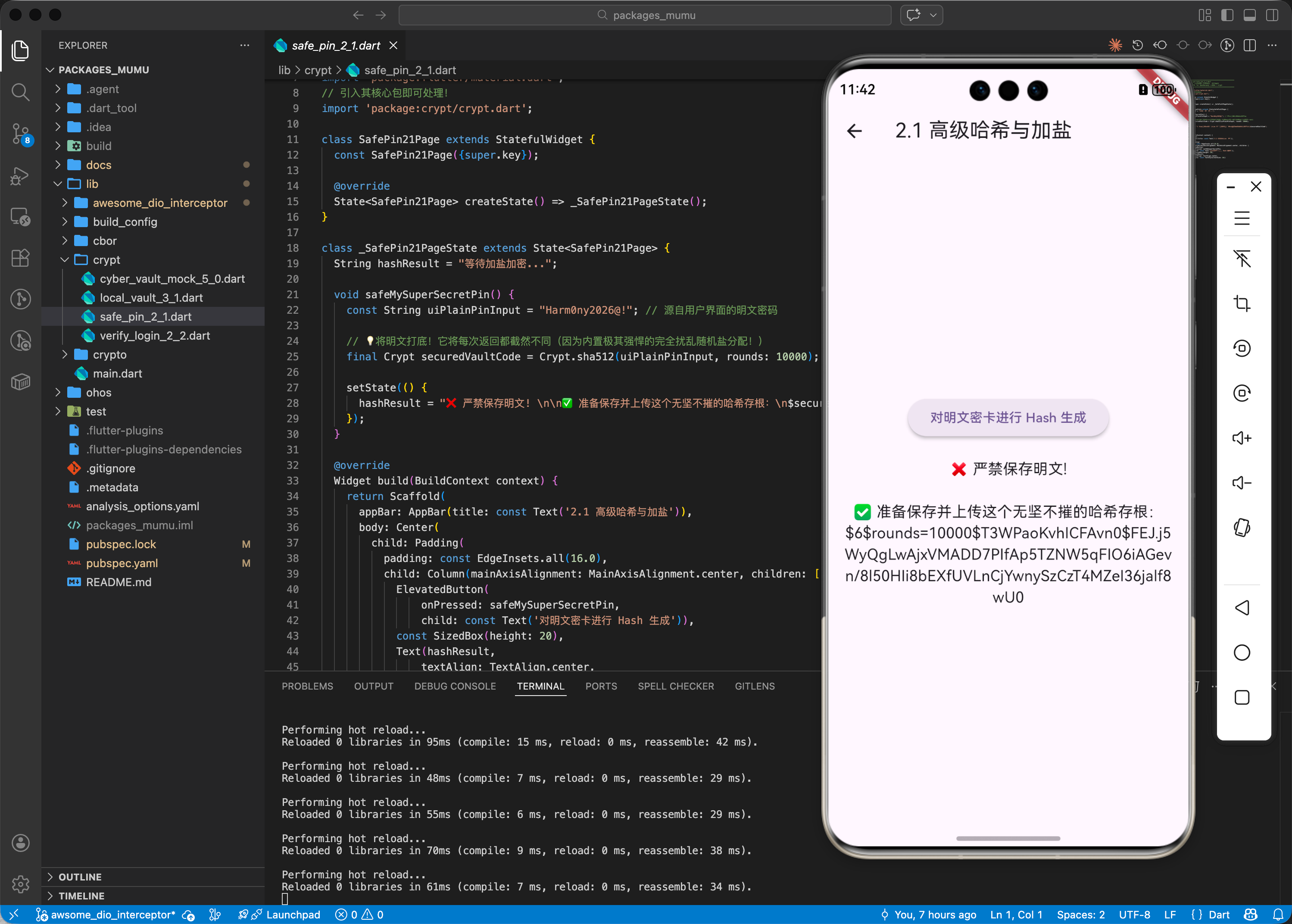
Task: Switch to PROBLEMS panel tab
Action: pos(307,686)
